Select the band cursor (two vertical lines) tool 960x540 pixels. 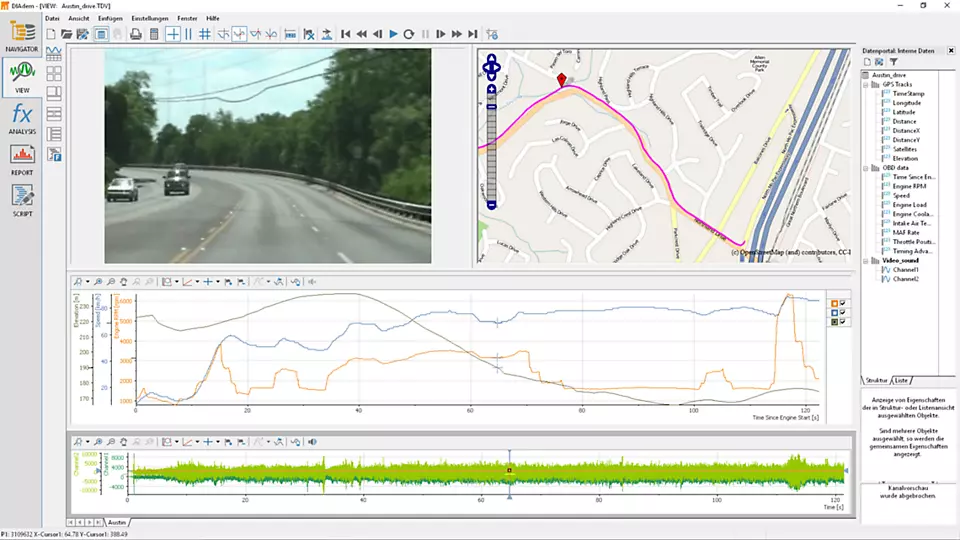point(189,34)
